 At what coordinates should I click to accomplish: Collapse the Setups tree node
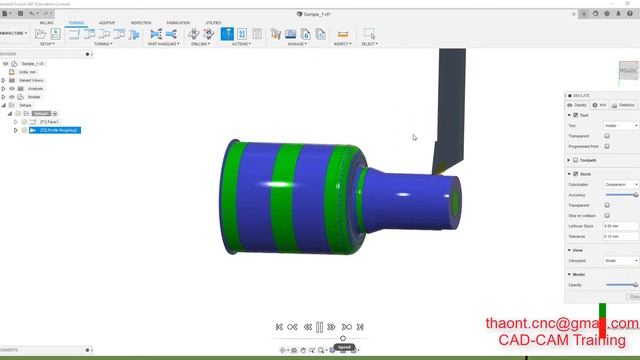click(3, 105)
